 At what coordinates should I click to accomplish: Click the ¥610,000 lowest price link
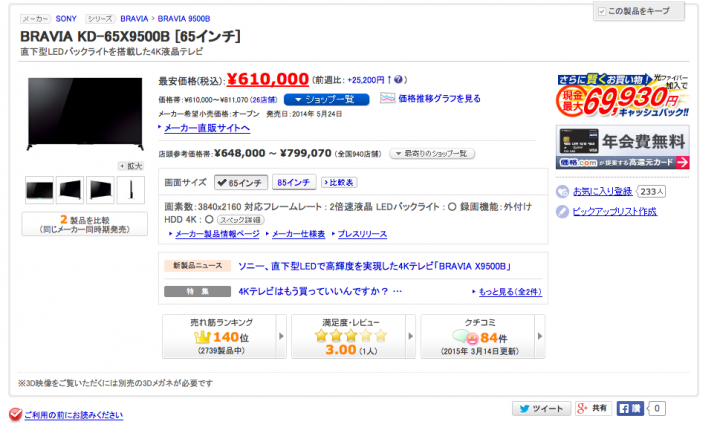pyautogui.click(x=268, y=79)
